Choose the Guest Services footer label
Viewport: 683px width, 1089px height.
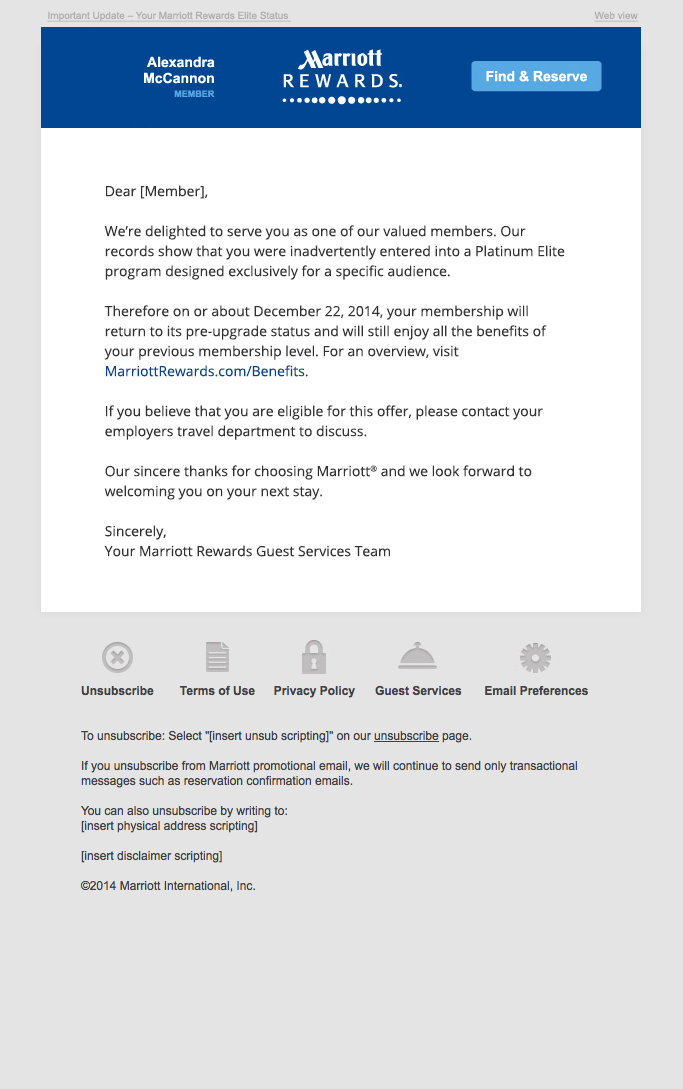coord(418,691)
